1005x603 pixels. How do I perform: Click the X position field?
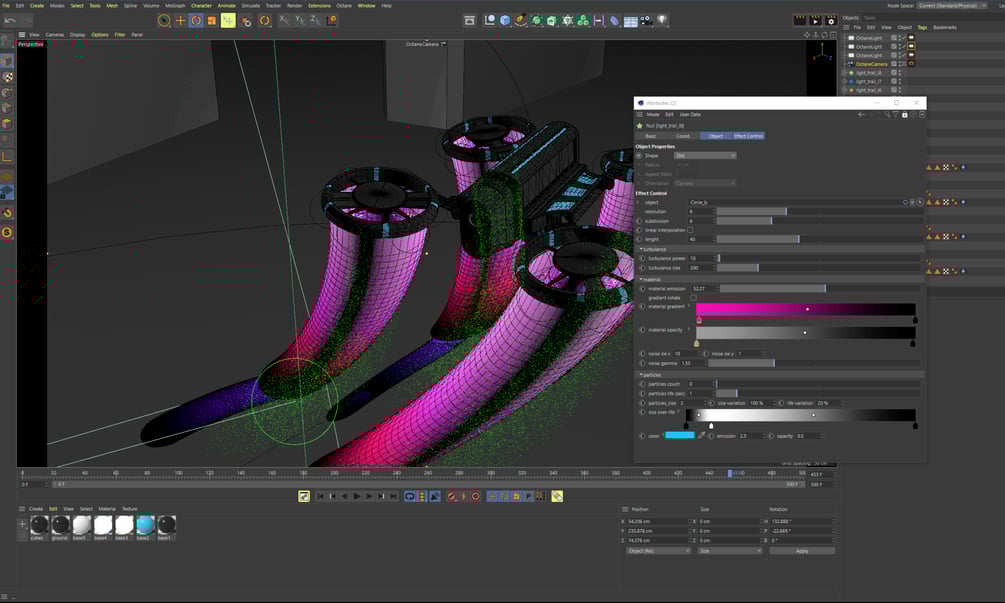(657, 522)
